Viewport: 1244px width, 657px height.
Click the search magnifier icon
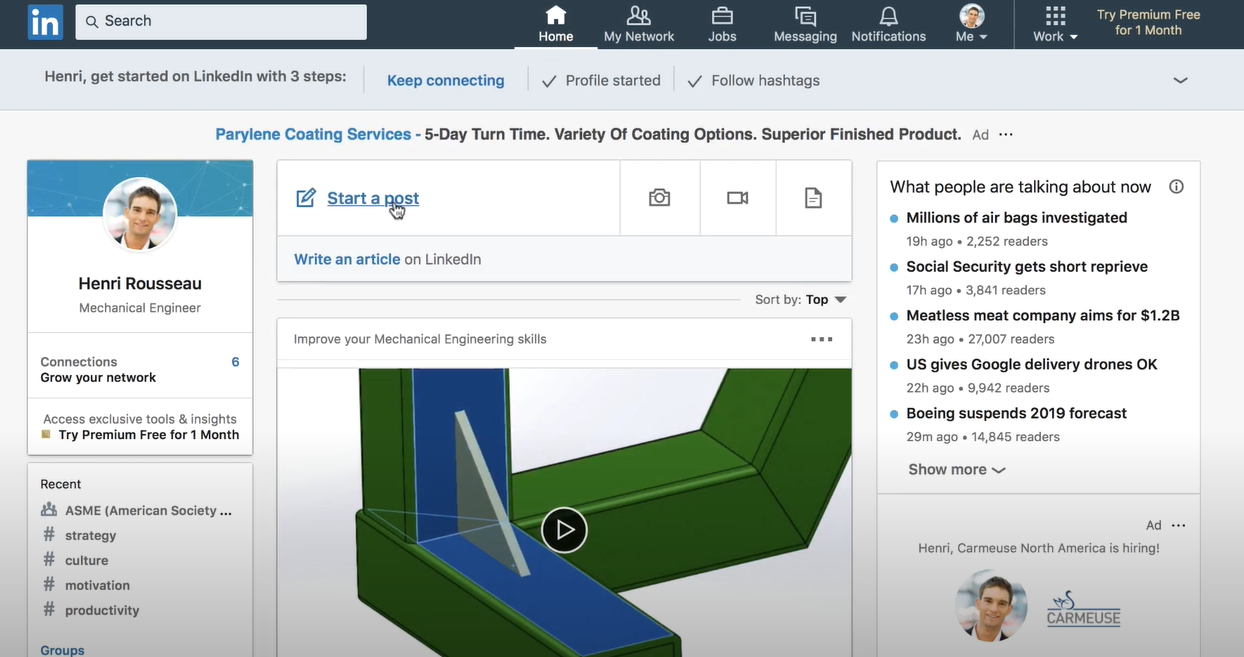(x=92, y=22)
